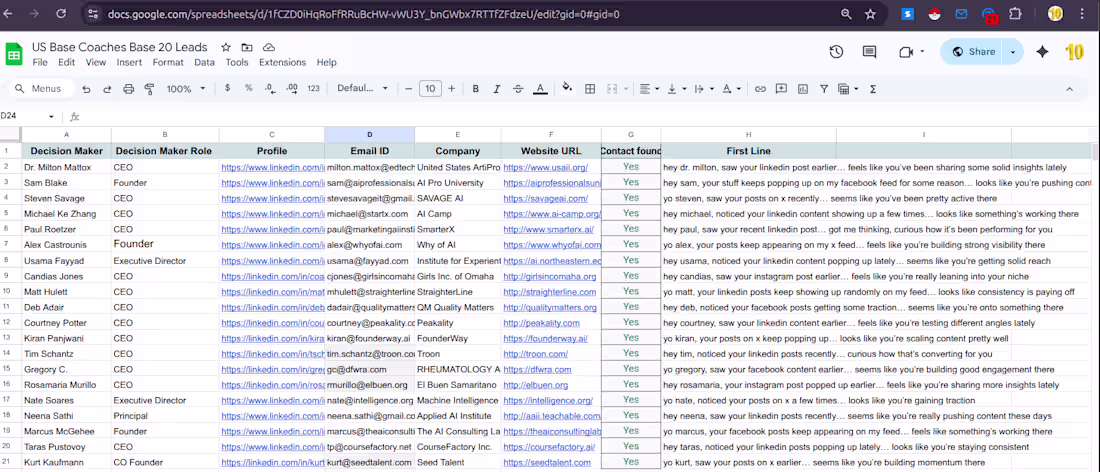The width and height of the screenshot is (1100, 472).
Task: Open the meeting camera dropdown
Action: pyautogui.click(x=922, y=51)
